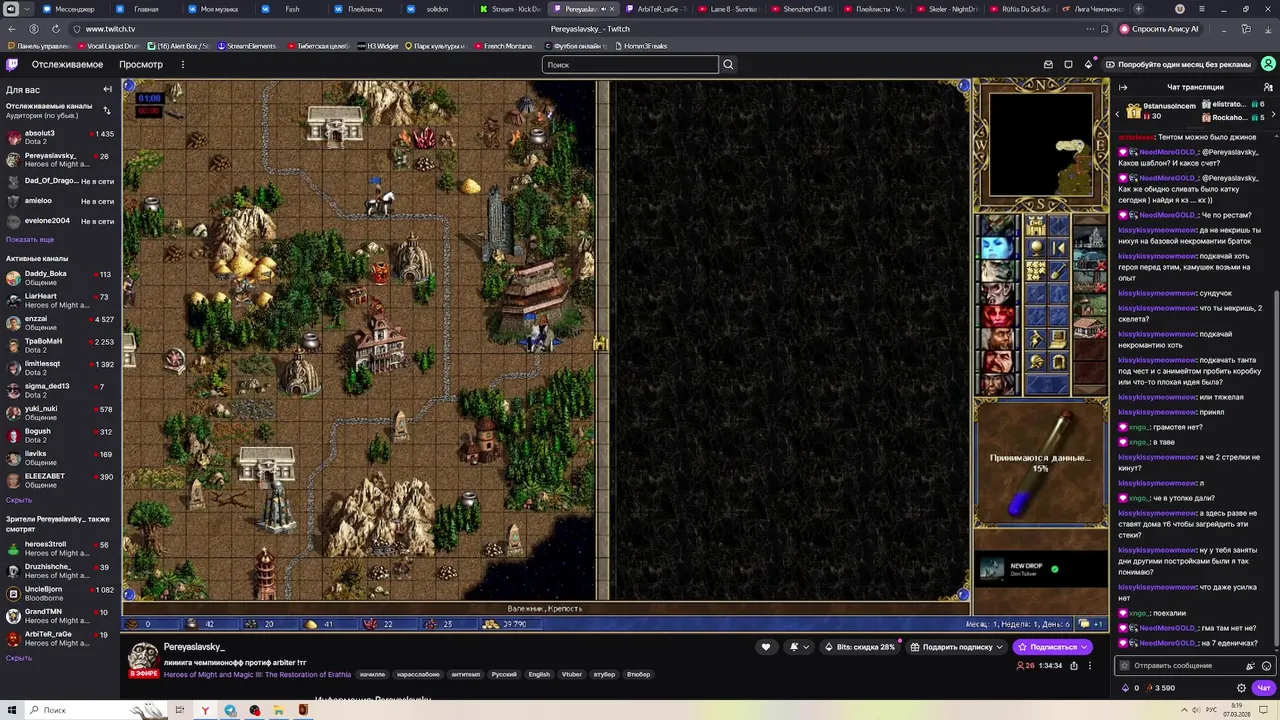Switch to the 'Stream - Kick' browser tab
The image size is (1280, 720).
[510, 9]
